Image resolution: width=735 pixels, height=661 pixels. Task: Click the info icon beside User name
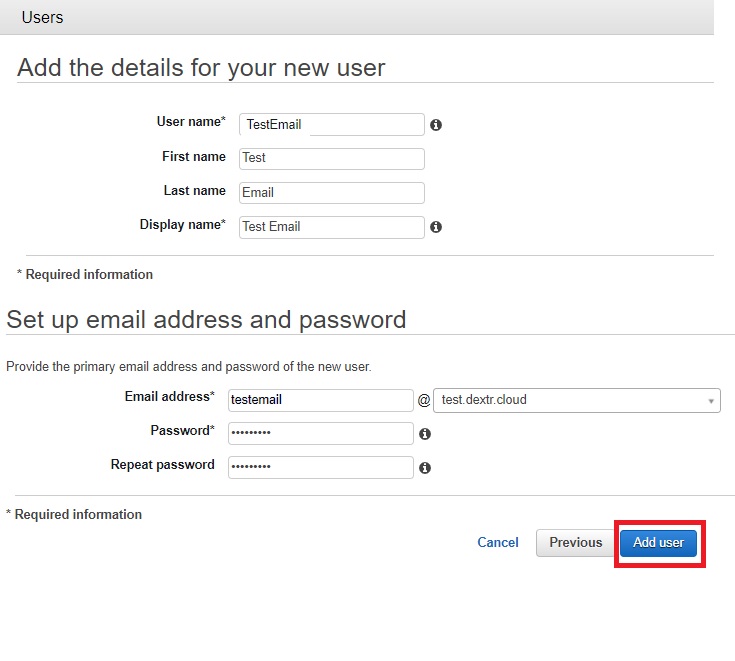coord(436,125)
